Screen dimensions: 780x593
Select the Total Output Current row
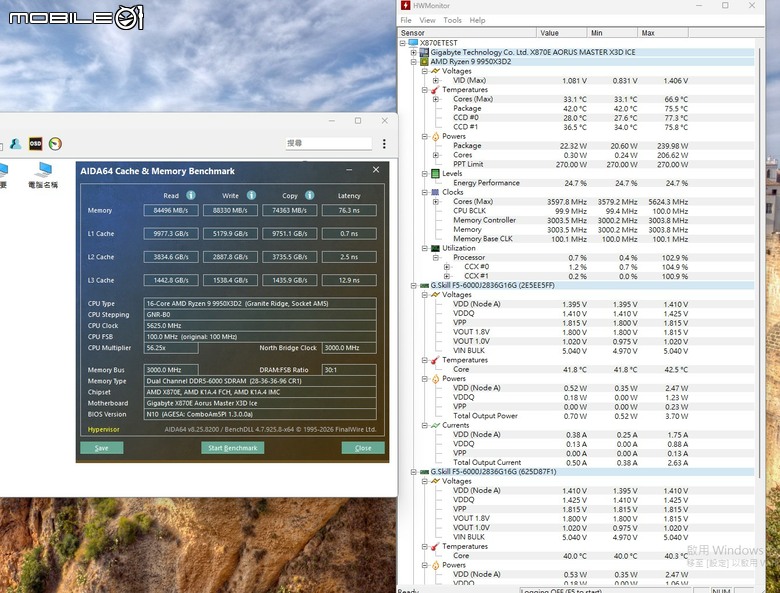click(577, 463)
